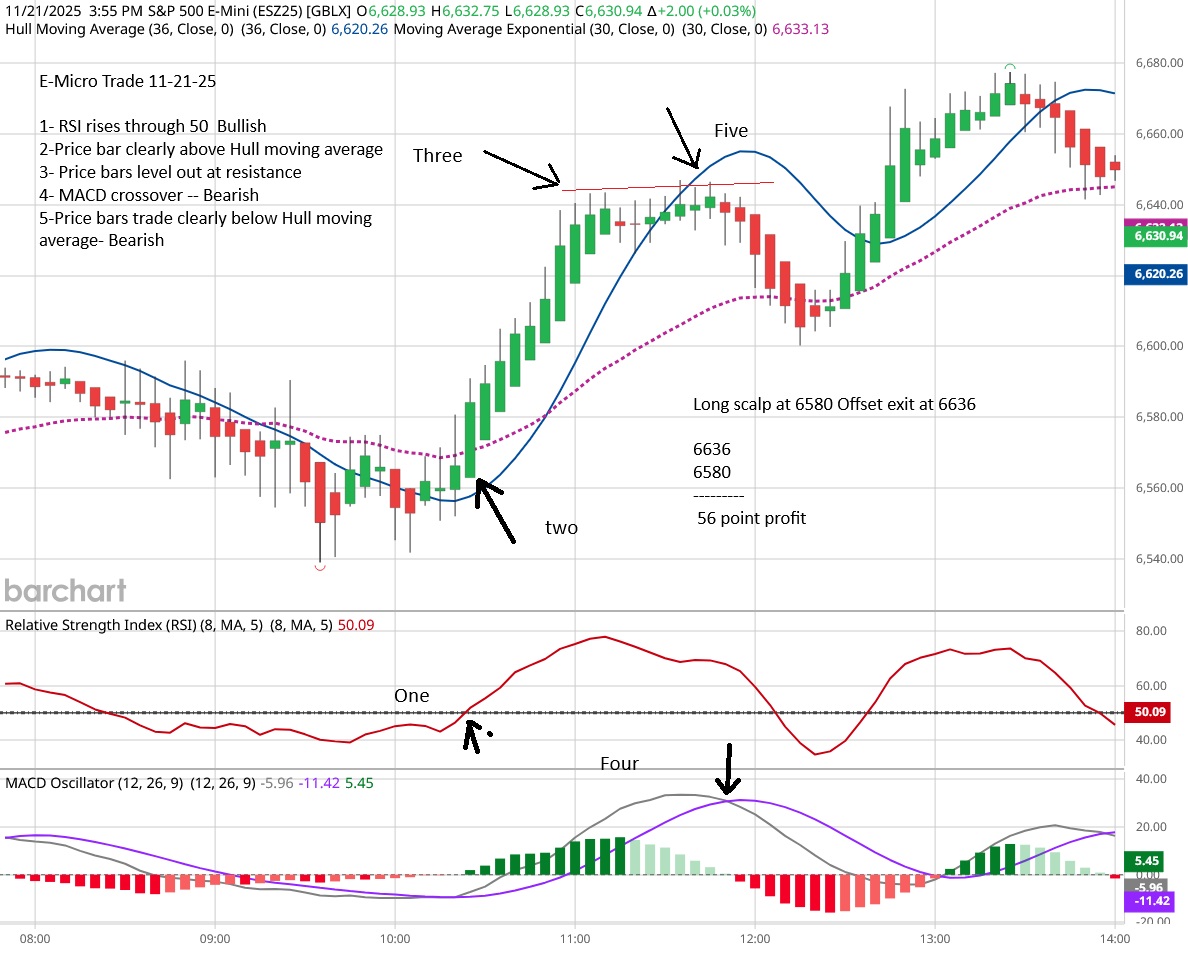Click the barchart logo watermark

[65, 590]
